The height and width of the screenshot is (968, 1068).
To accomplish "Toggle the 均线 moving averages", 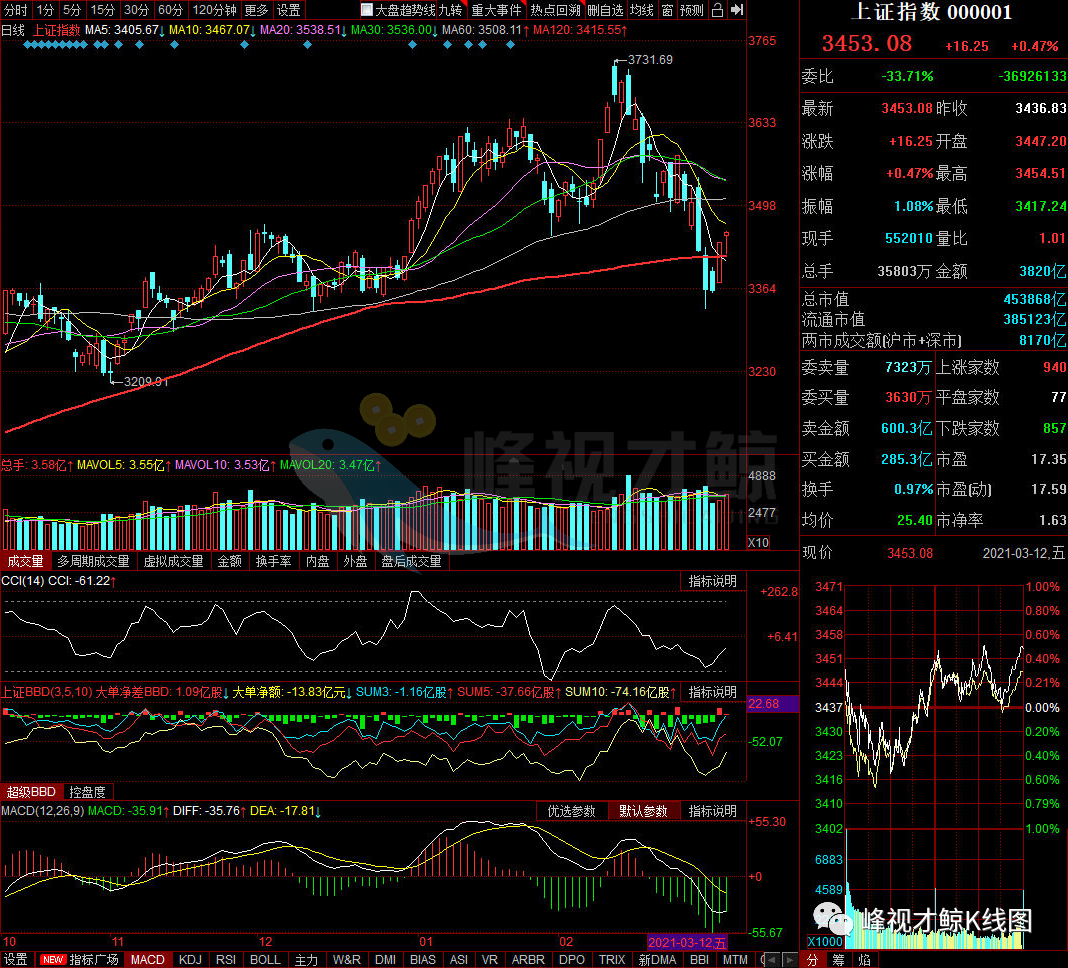I will point(642,10).
